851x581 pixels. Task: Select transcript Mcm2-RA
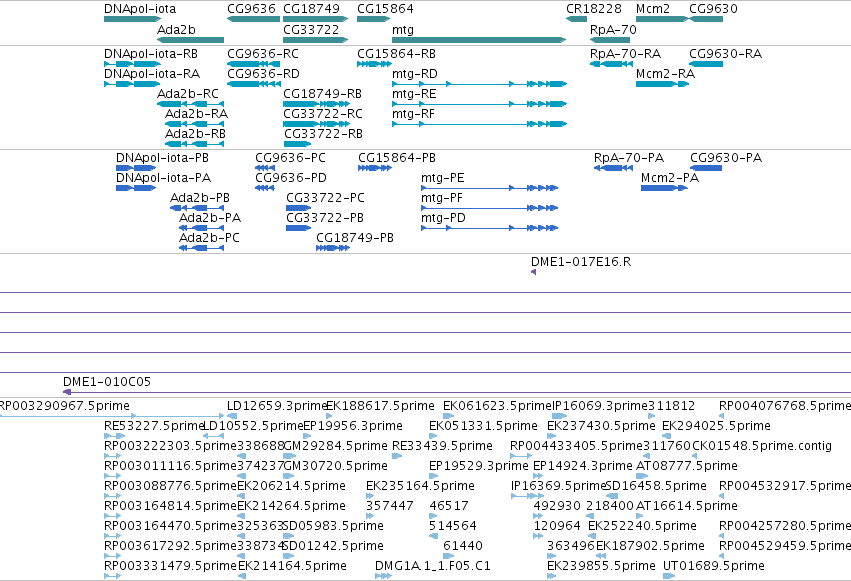click(665, 74)
